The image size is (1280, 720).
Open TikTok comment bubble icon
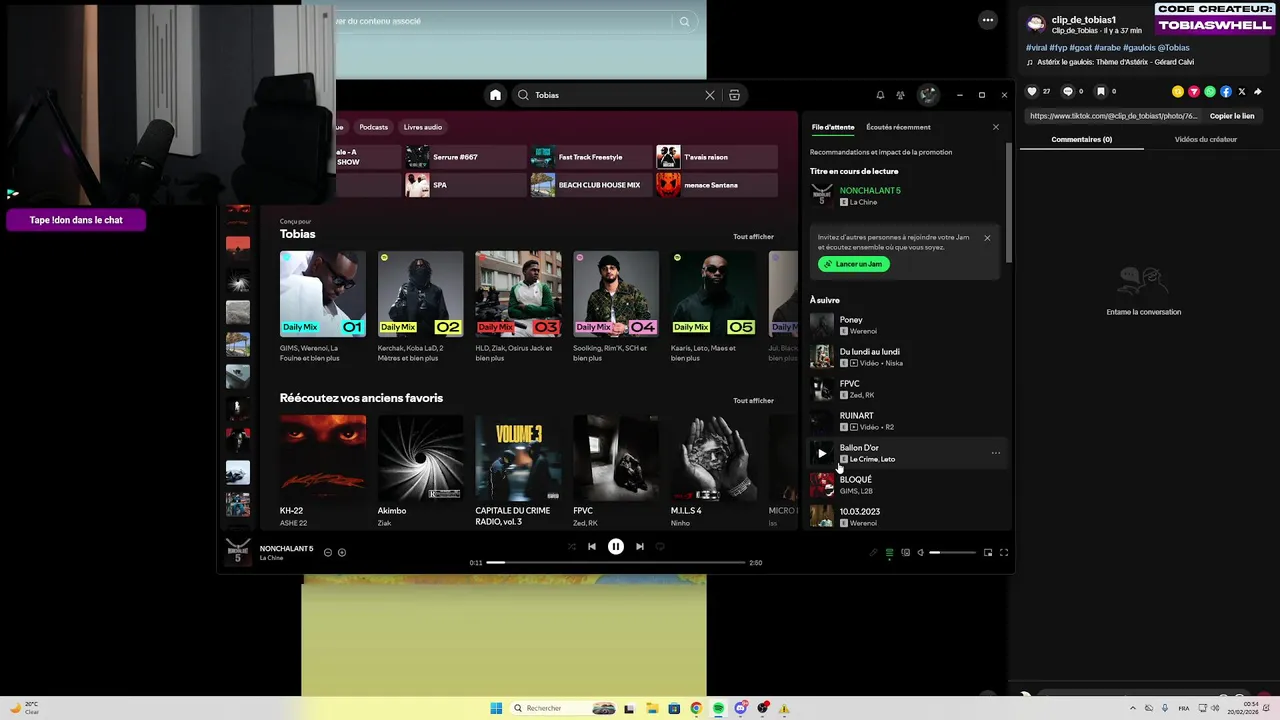pos(1067,91)
